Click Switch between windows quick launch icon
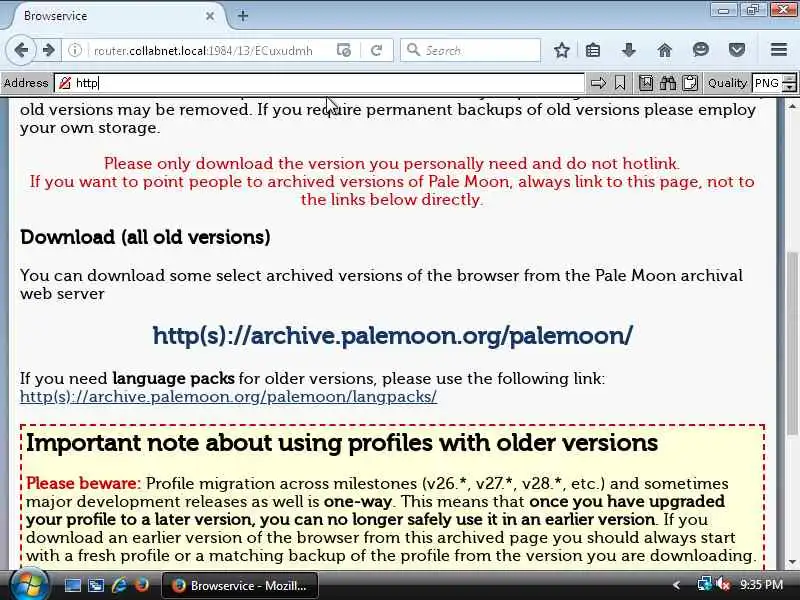 (x=96, y=585)
